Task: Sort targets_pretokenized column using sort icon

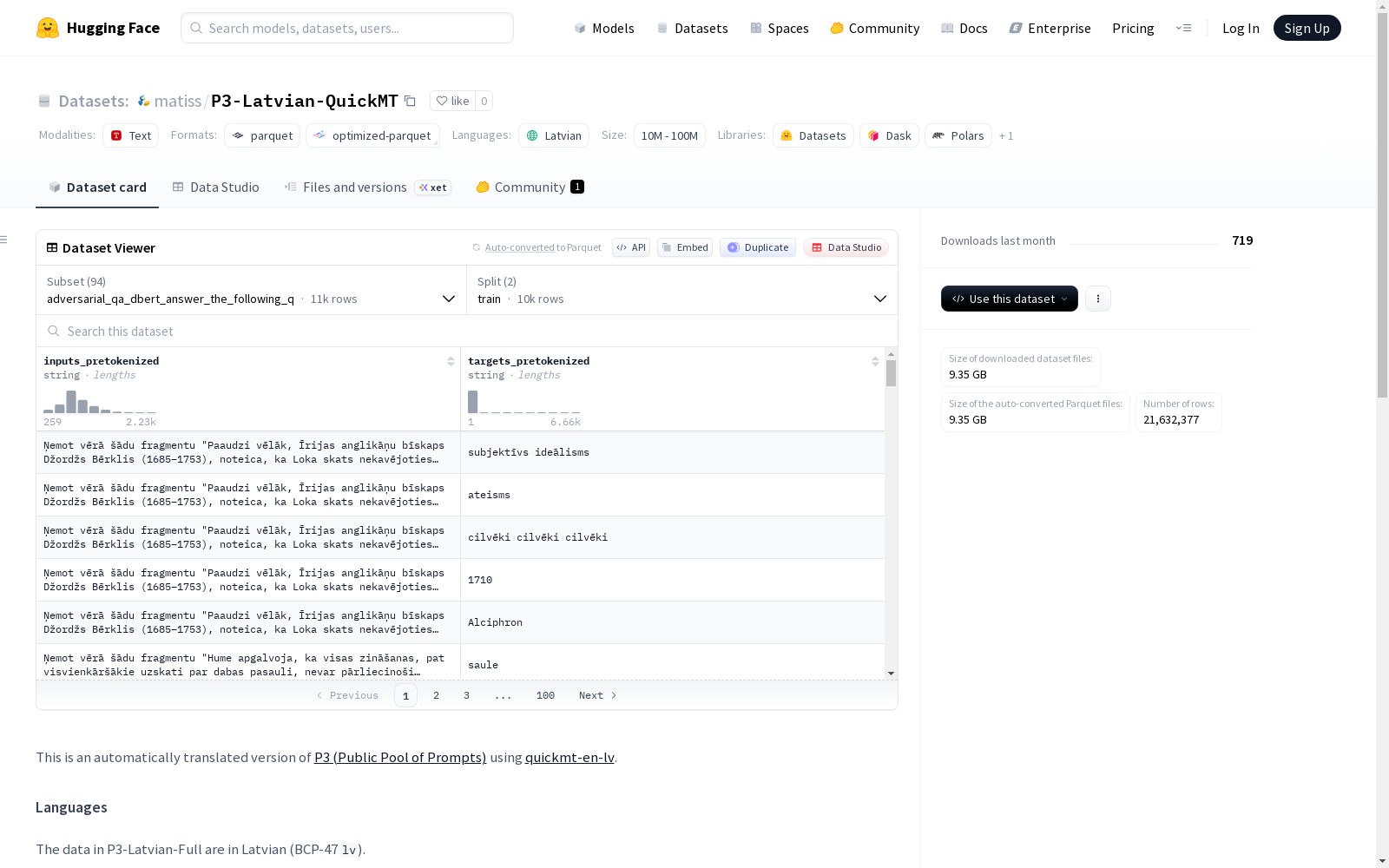Action: coord(875,361)
